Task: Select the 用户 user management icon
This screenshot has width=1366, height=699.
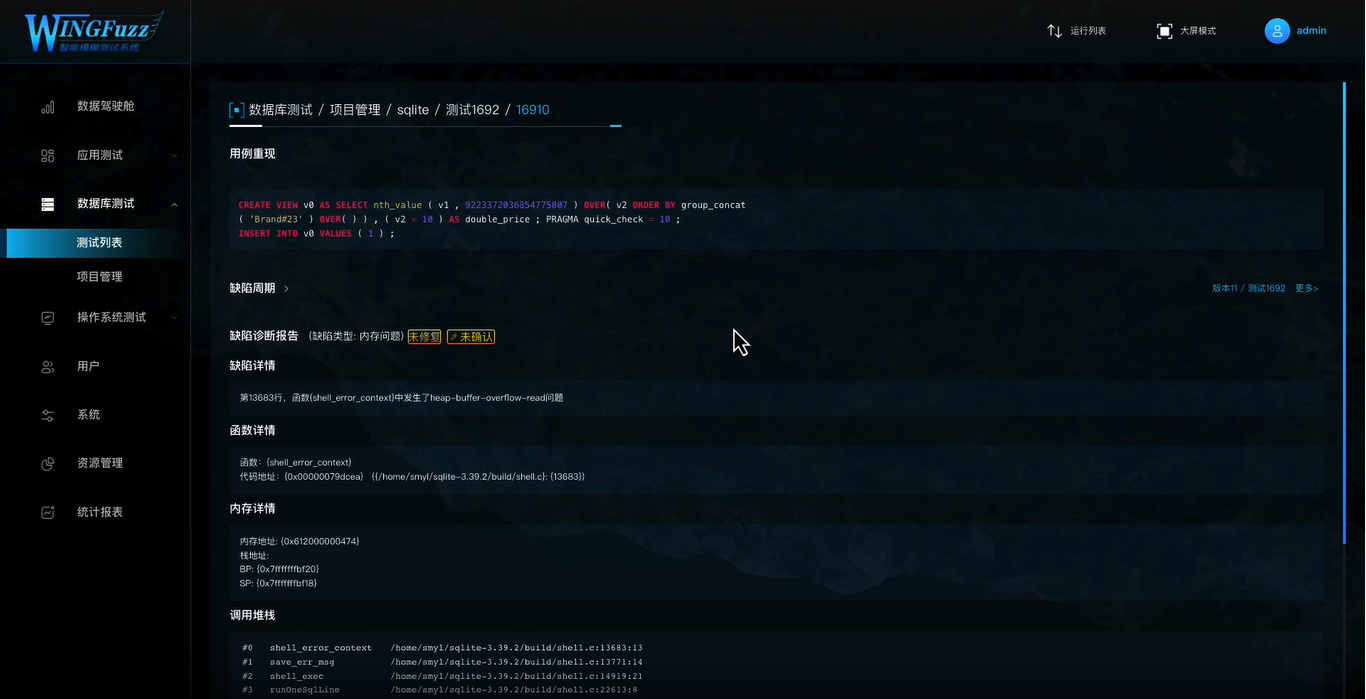Action: (47, 366)
